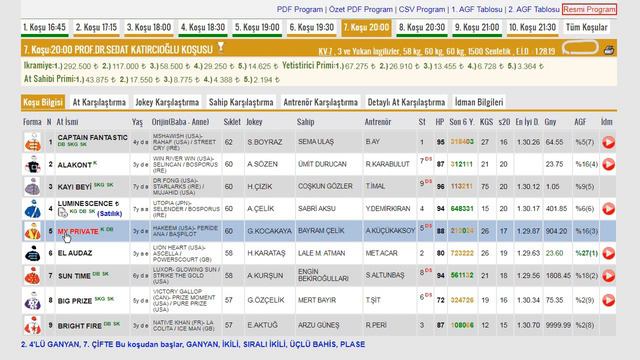
Task: Open the Sahip Karşılaştırma tab
Action: coord(241,102)
